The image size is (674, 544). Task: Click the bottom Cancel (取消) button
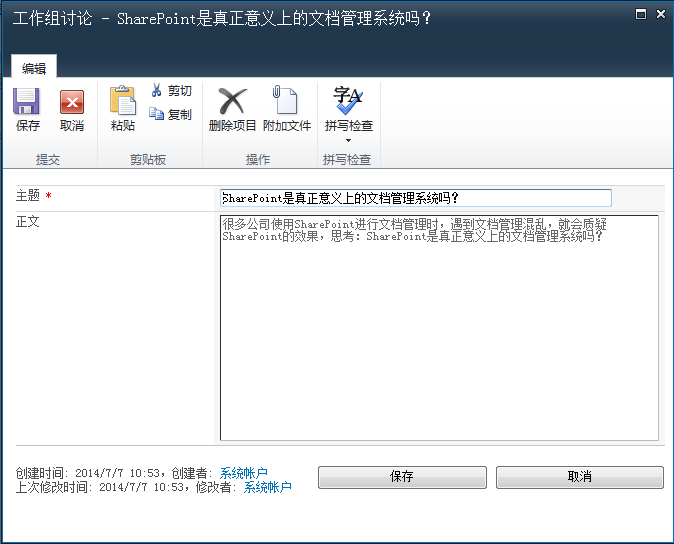[579, 477]
